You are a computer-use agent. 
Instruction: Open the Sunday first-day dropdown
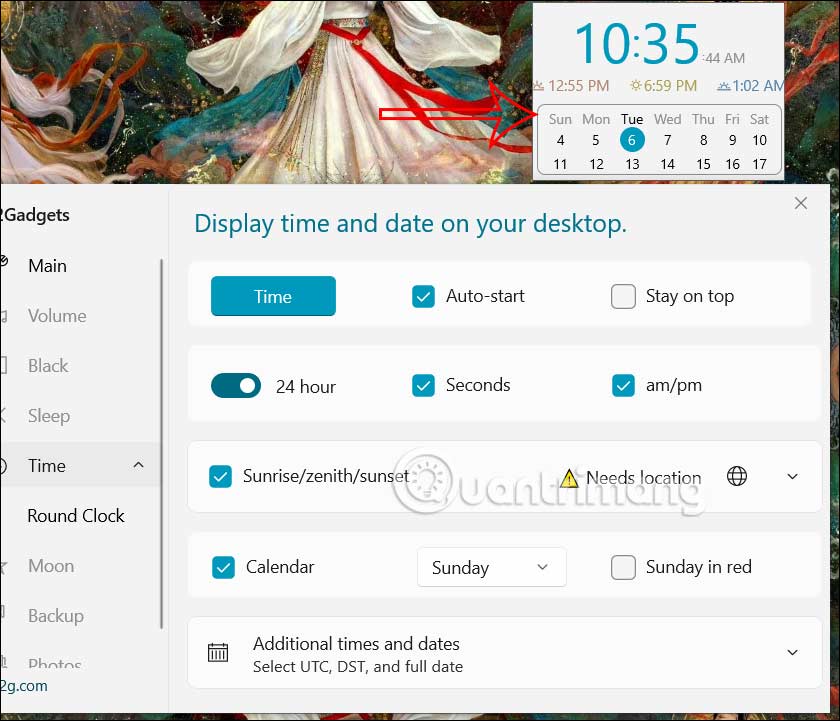click(x=491, y=567)
